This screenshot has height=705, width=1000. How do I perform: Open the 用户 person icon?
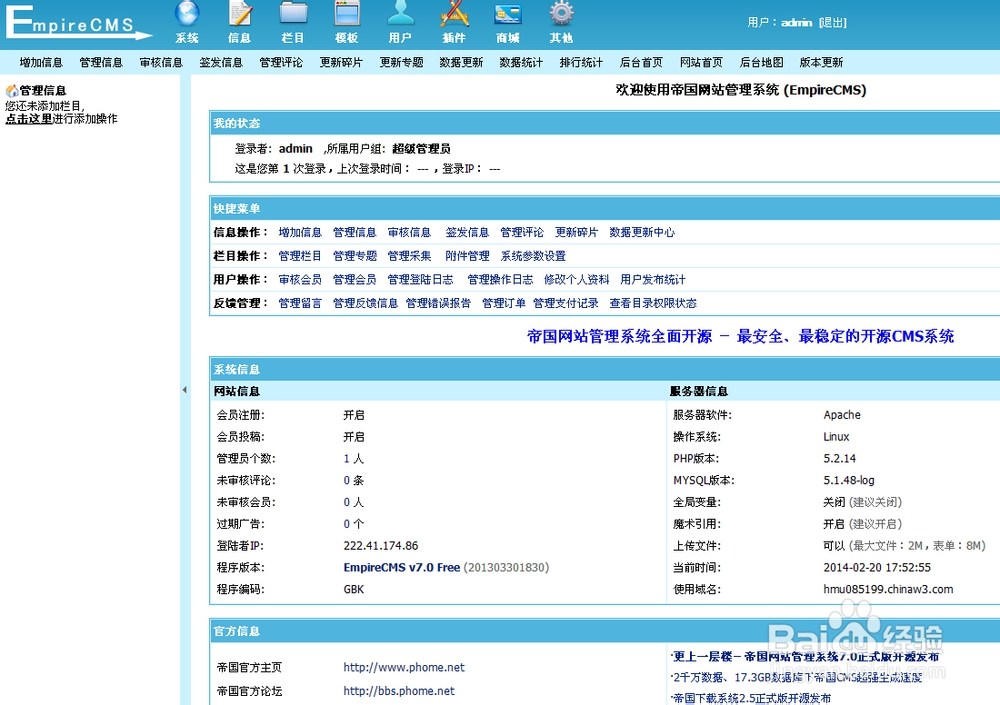point(401,13)
